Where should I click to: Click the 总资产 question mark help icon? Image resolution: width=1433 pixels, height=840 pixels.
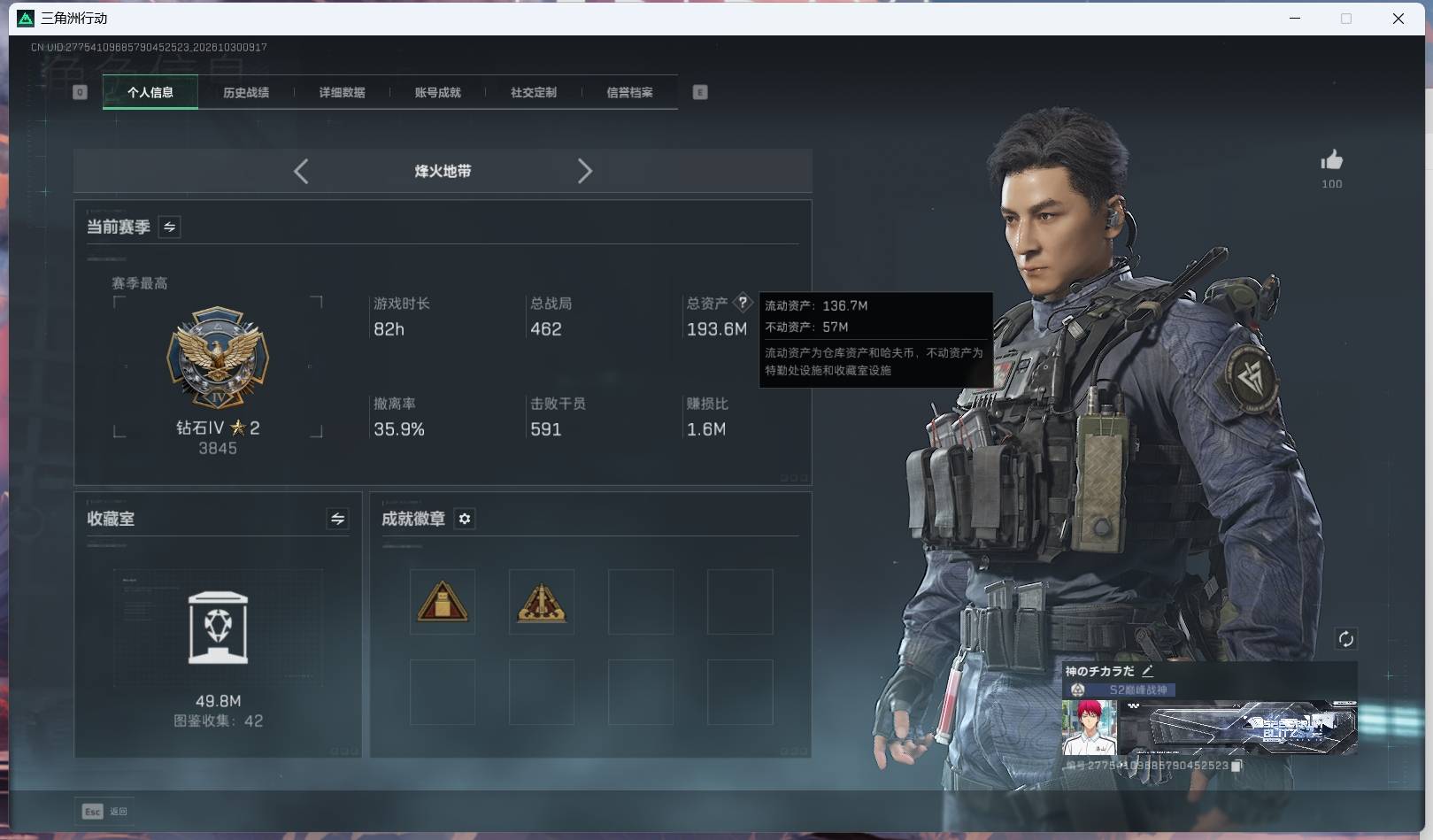coord(743,303)
